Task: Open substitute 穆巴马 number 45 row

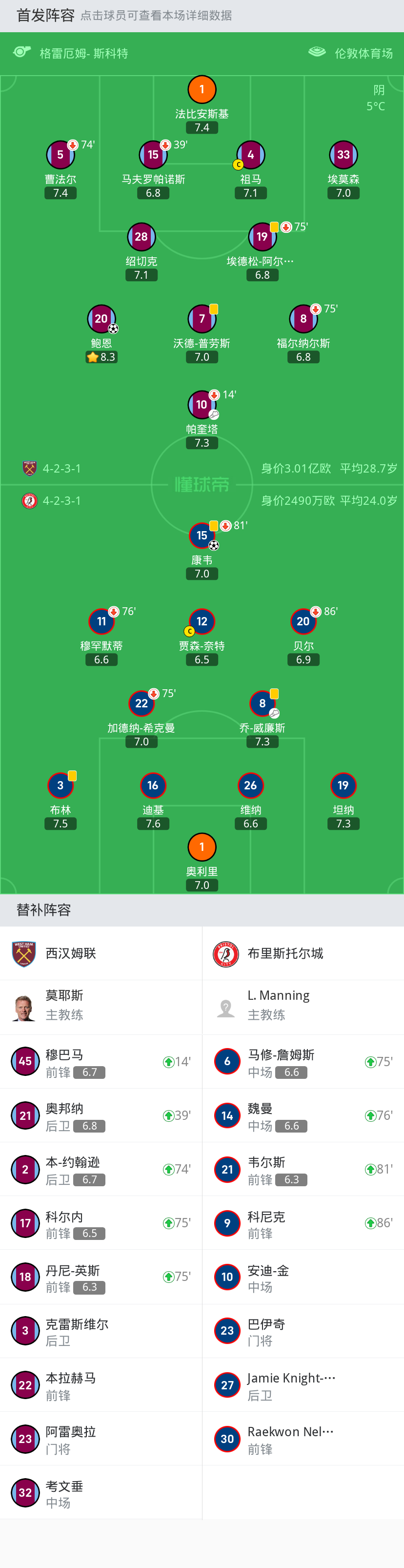Action: (x=101, y=1062)
